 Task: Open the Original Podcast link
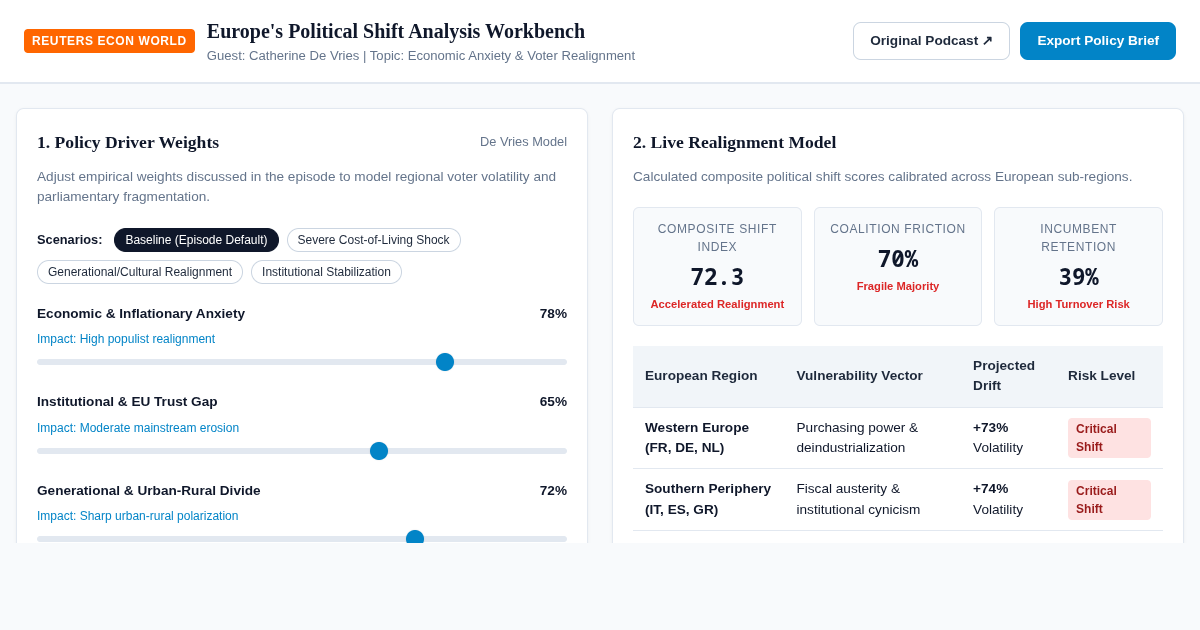931,41
